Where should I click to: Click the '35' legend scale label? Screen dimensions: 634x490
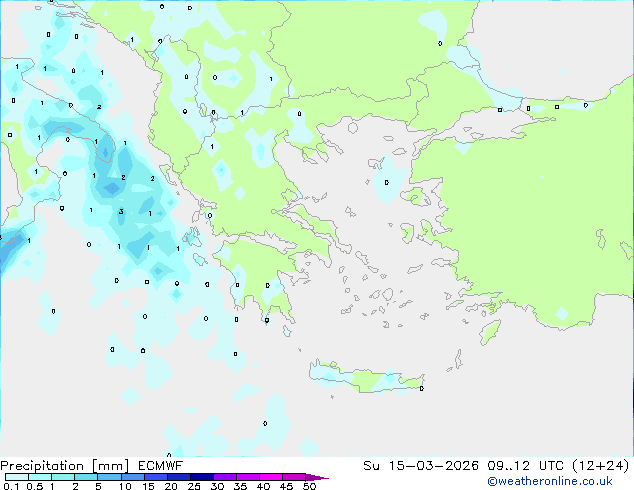(x=240, y=486)
